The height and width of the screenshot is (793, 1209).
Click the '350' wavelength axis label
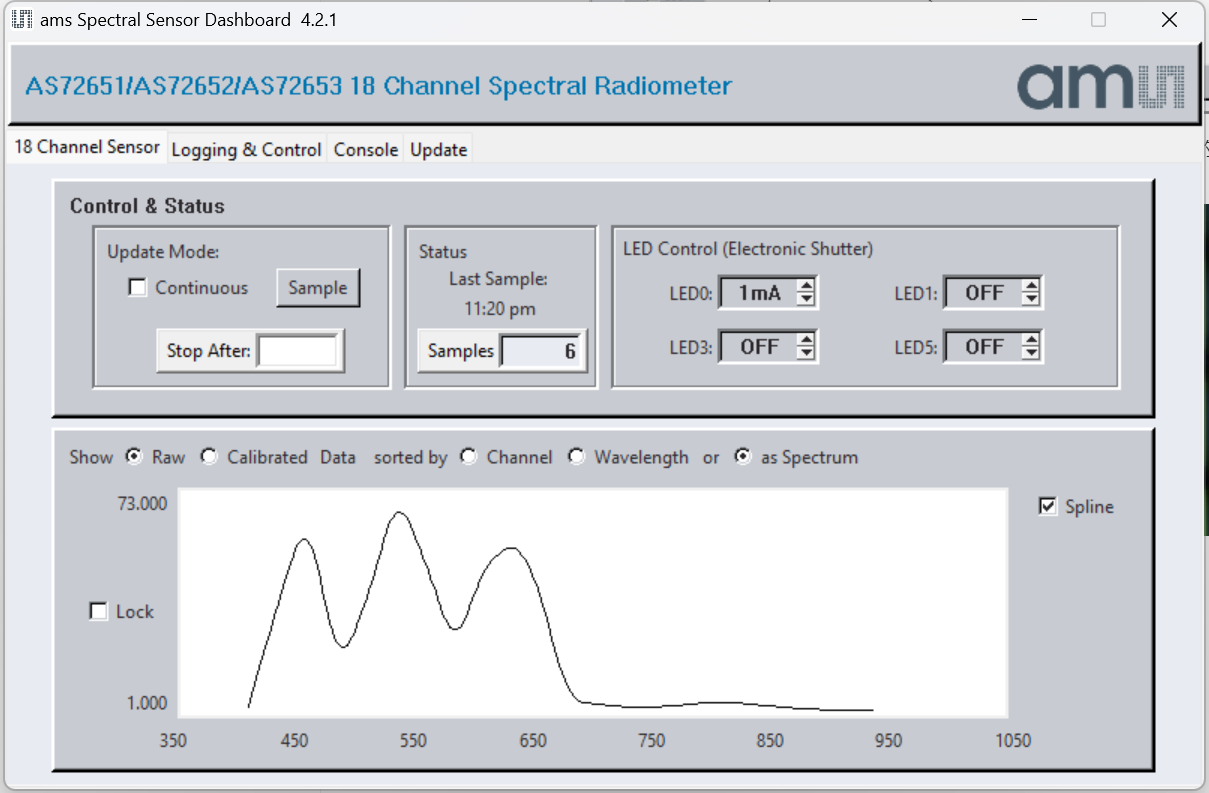click(x=174, y=741)
